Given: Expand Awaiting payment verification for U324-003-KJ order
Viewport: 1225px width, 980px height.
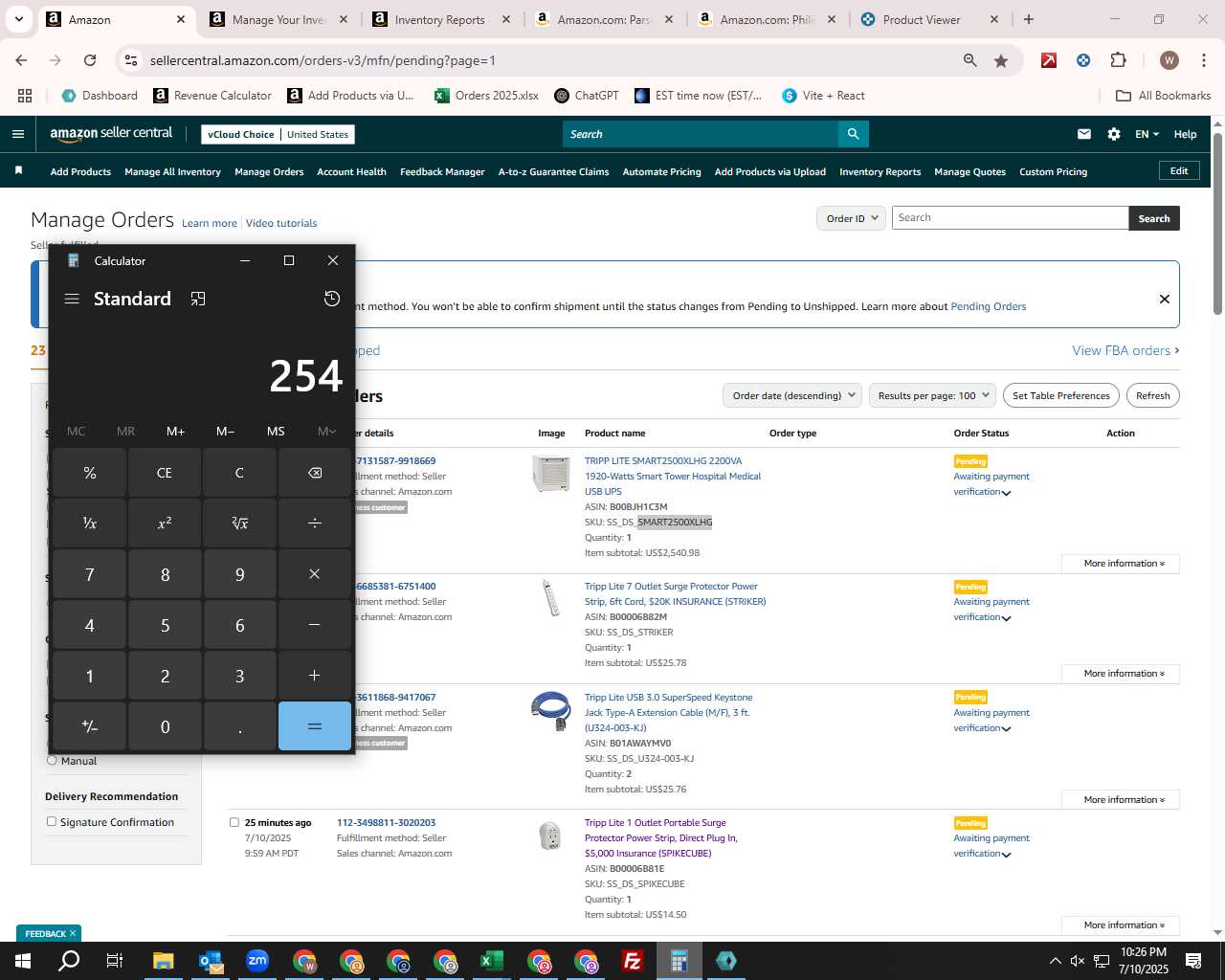Looking at the screenshot, I should point(1006,729).
